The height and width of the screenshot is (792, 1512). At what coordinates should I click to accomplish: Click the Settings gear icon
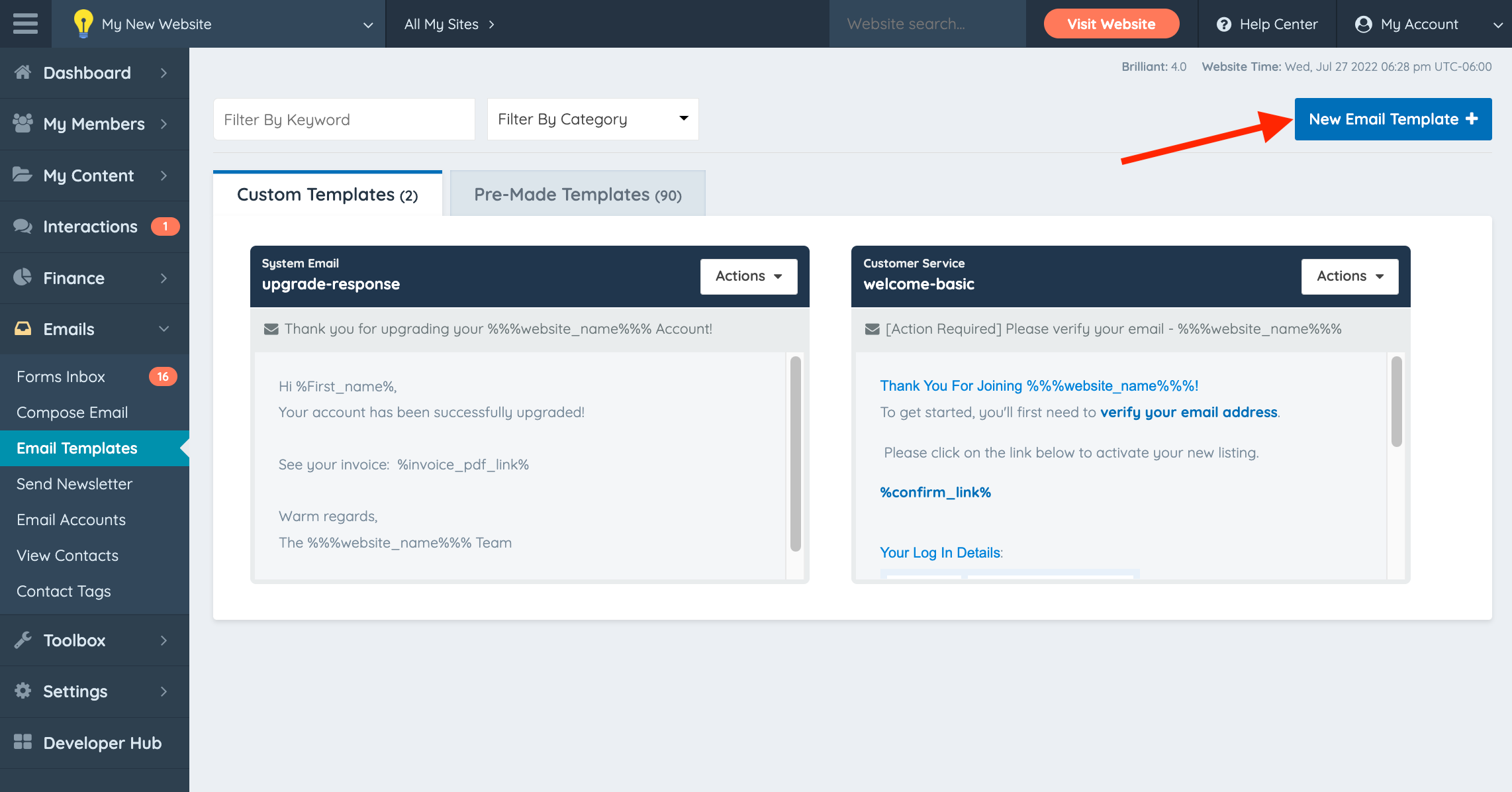pyautogui.click(x=23, y=691)
